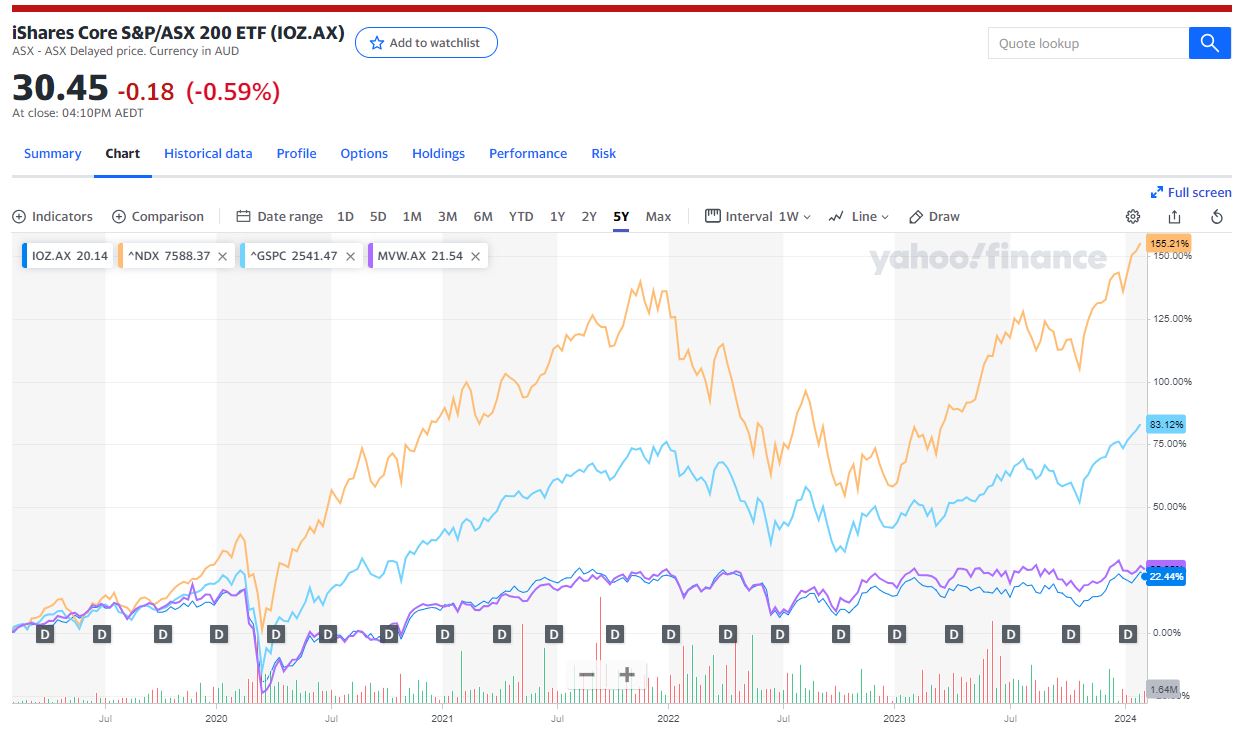Screen dimensions: 1246x740
Task: Zoom out with the minus button
Action: pos(587,674)
